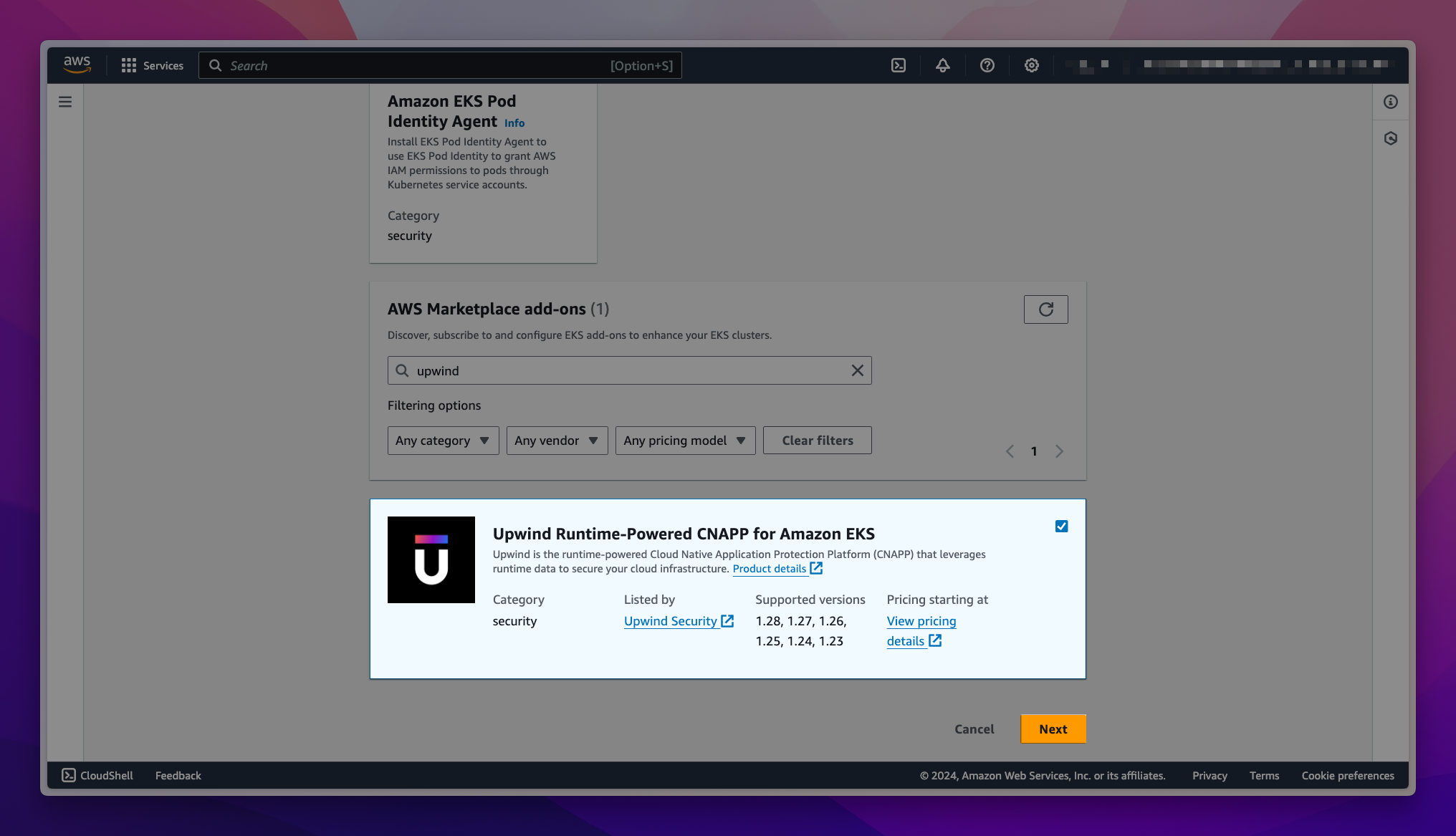Open the info panel icon on right sidebar
This screenshot has width=1456, height=836.
pos(1391,102)
